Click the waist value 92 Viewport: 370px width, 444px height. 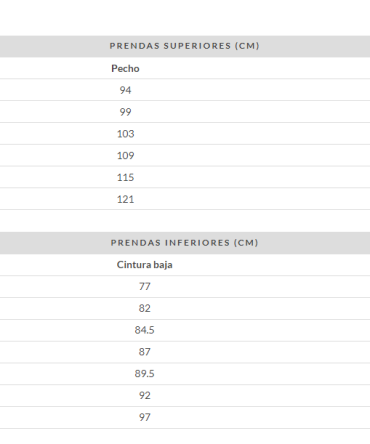[x=144, y=396]
